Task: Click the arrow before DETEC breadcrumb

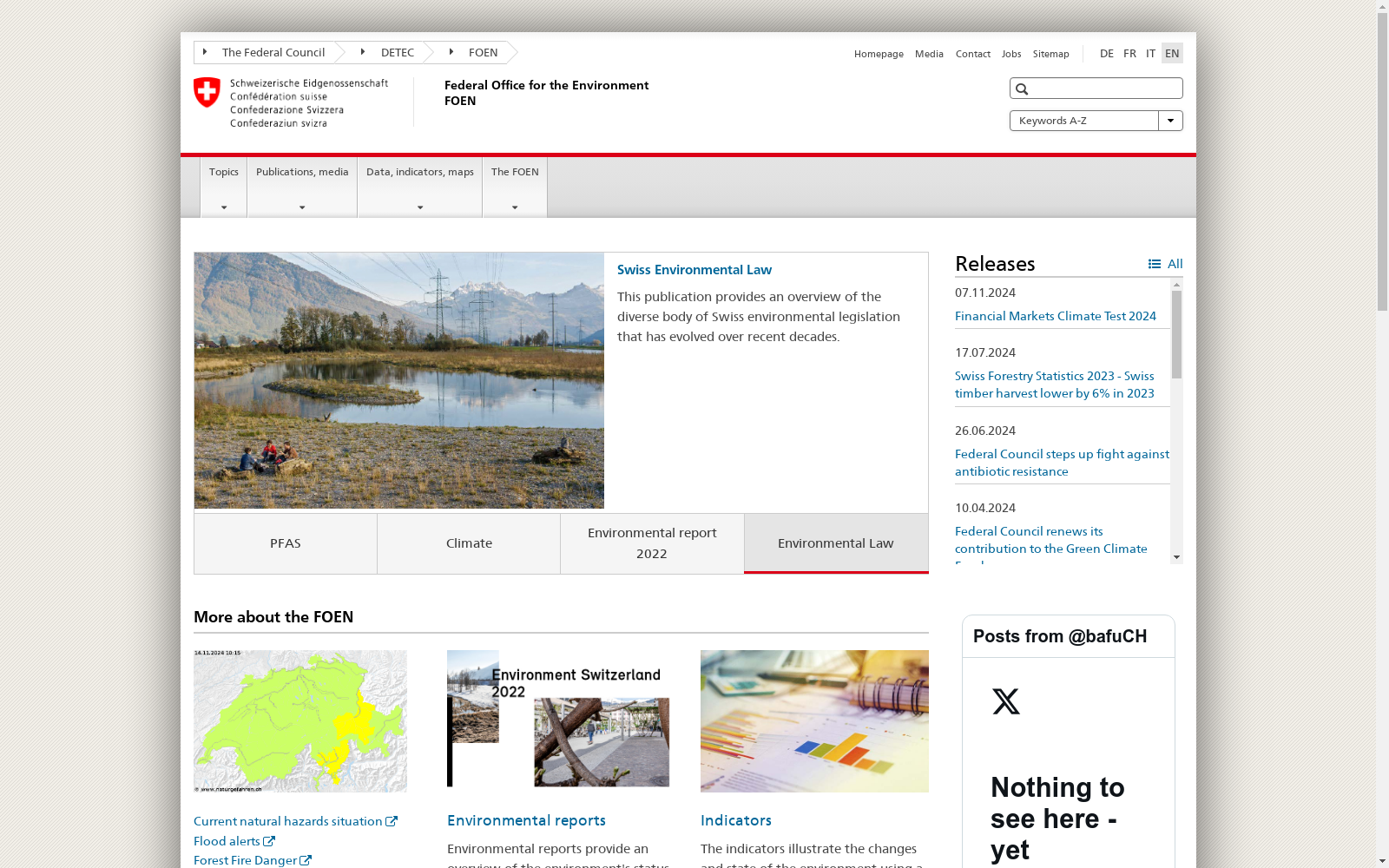Action: click(363, 52)
